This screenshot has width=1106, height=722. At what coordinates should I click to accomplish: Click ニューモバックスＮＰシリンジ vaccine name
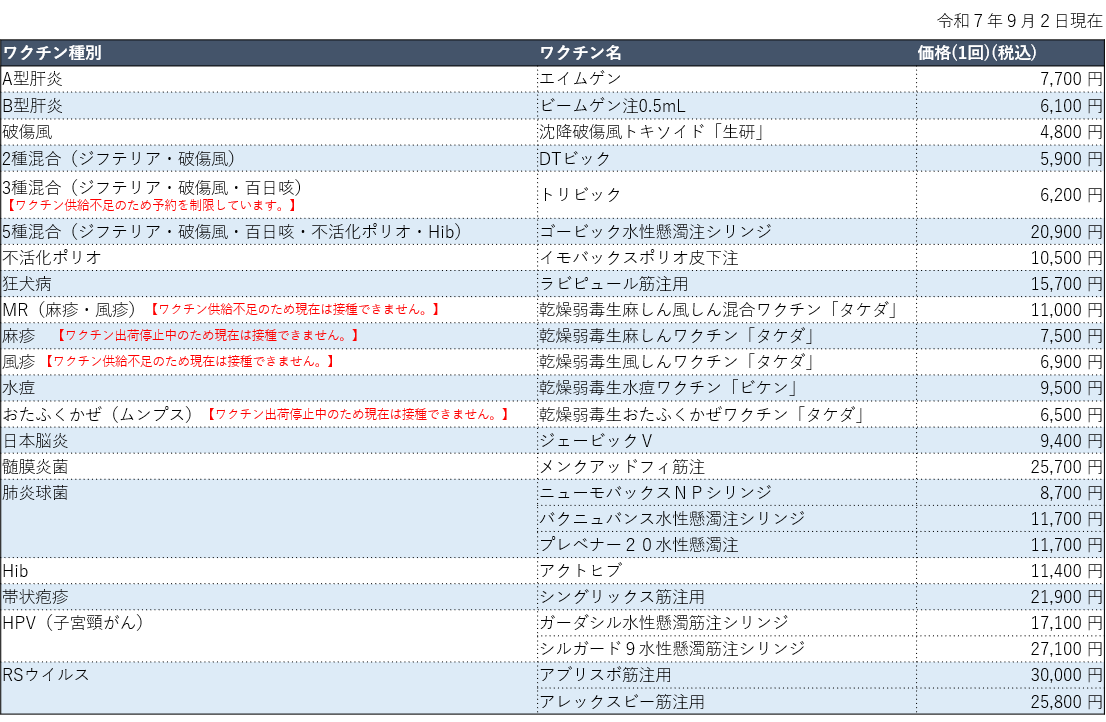pyautogui.click(x=656, y=493)
